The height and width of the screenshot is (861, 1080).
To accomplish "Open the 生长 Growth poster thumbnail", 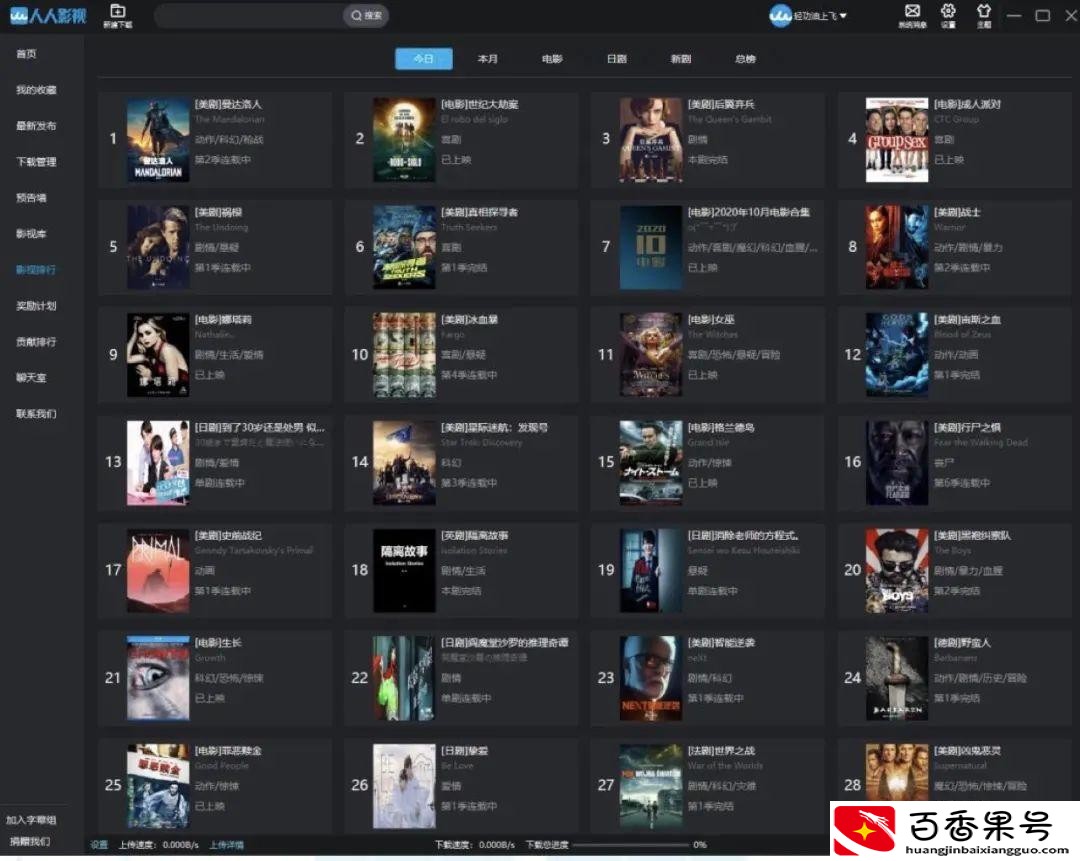I will (158, 678).
